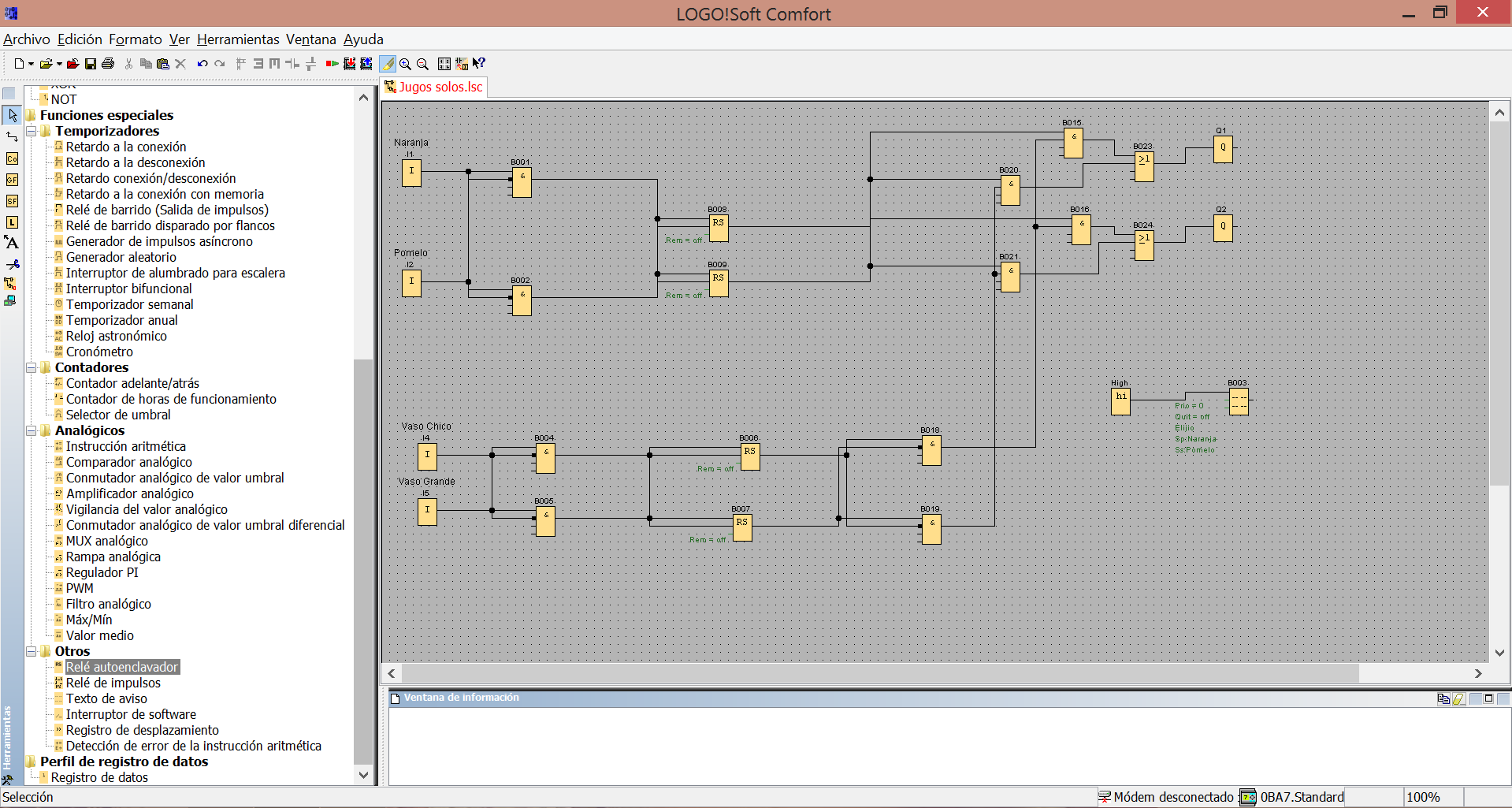Activate the context-sensitive help pointer
The height and width of the screenshot is (808, 1512).
[479, 64]
